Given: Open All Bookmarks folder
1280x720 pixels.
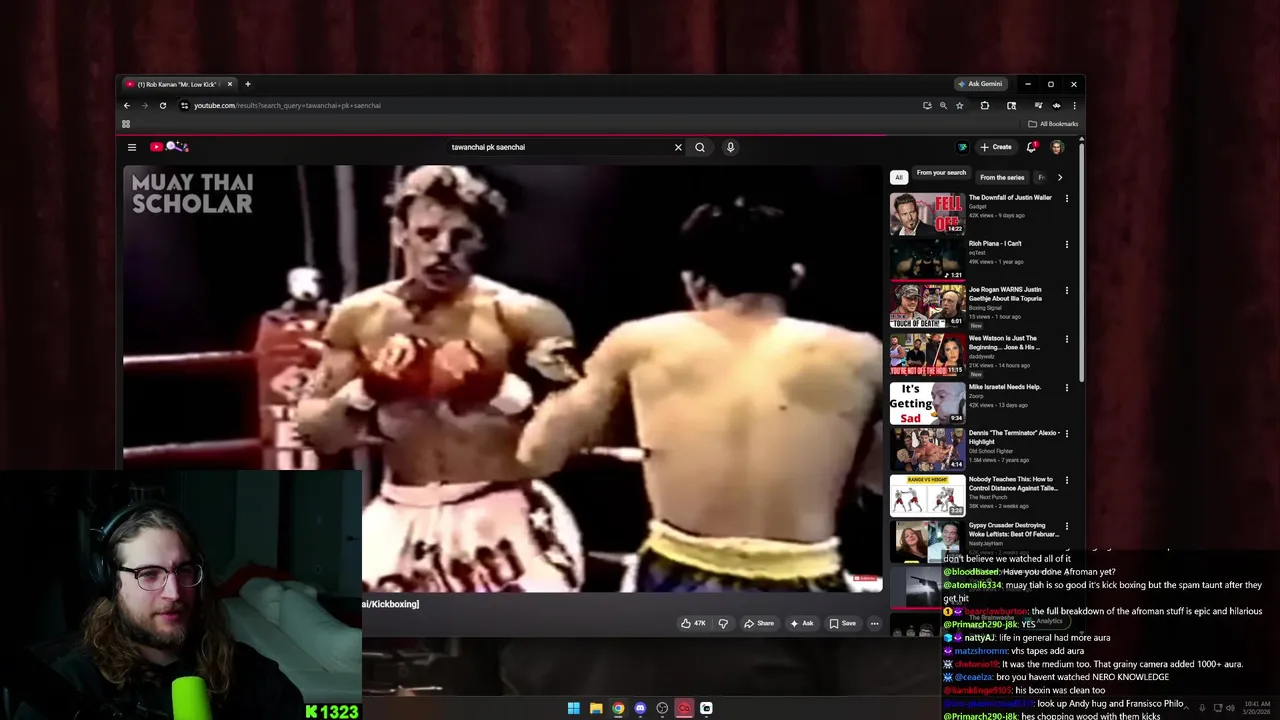Looking at the screenshot, I should pos(1053,124).
